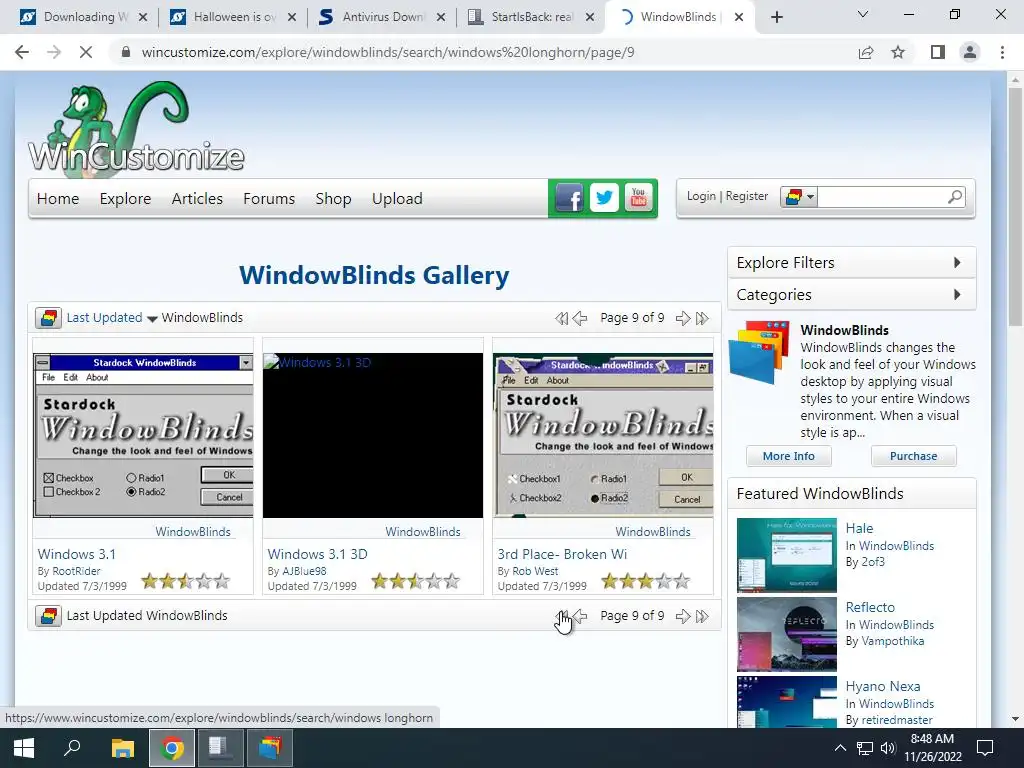Go to next page using bottom right arrow
Screen dimensions: 1024x768
682,616
